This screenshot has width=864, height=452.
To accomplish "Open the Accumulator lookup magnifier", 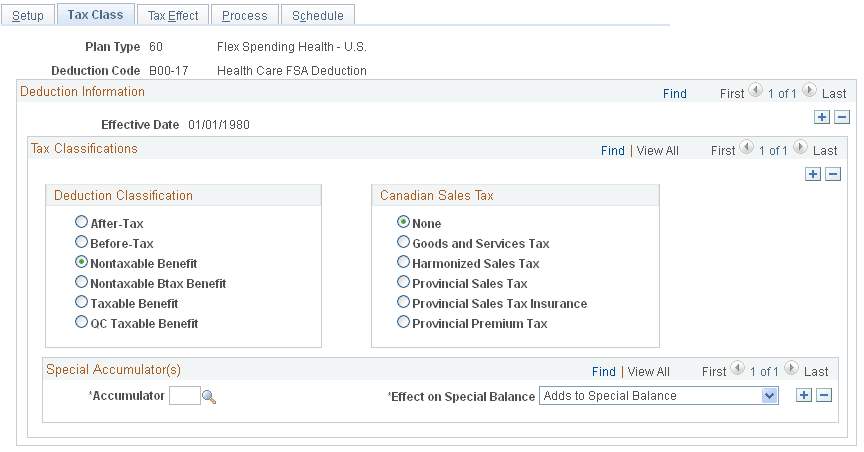I will pos(209,397).
